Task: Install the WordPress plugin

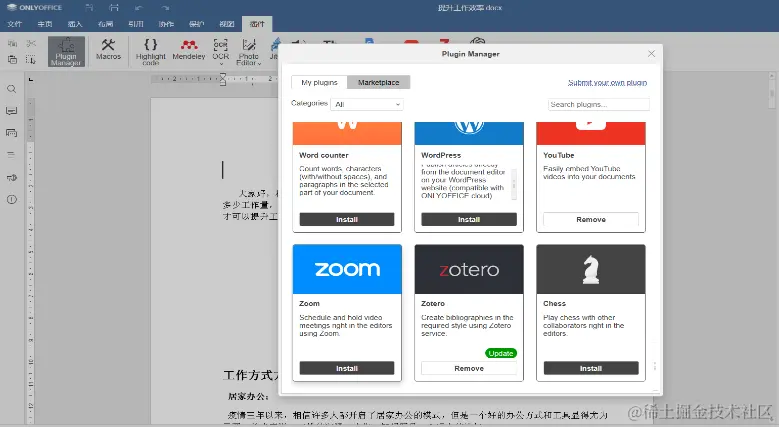Action: pyautogui.click(x=469, y=219)
